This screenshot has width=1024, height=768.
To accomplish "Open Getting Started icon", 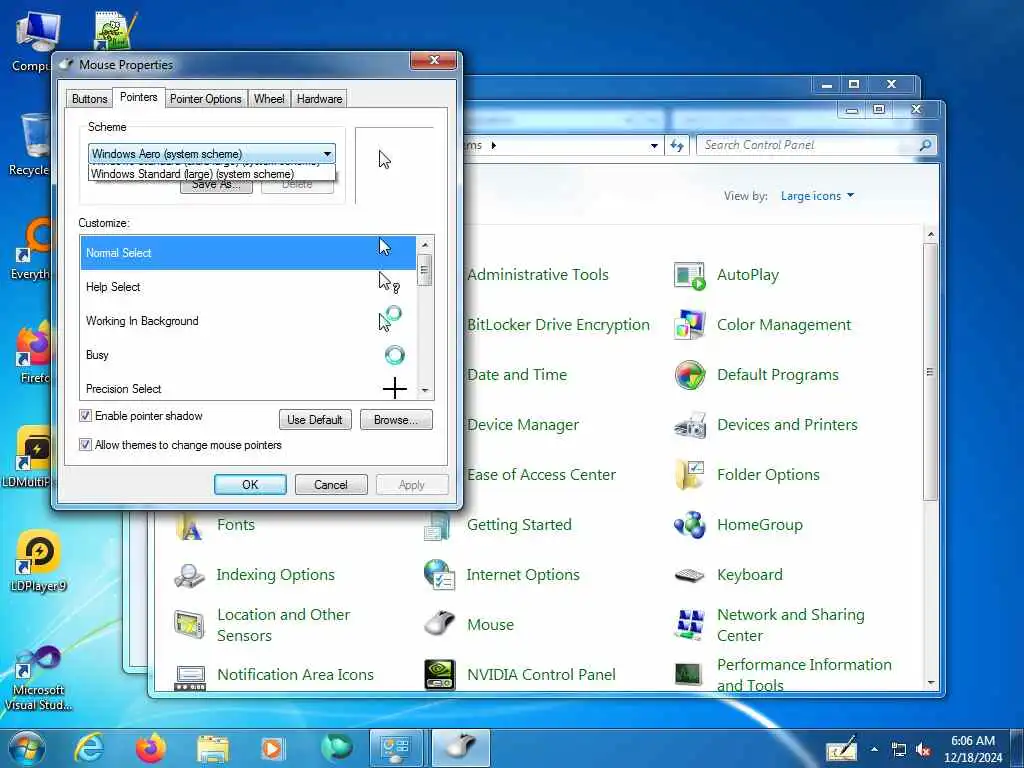I will point(438,526).
